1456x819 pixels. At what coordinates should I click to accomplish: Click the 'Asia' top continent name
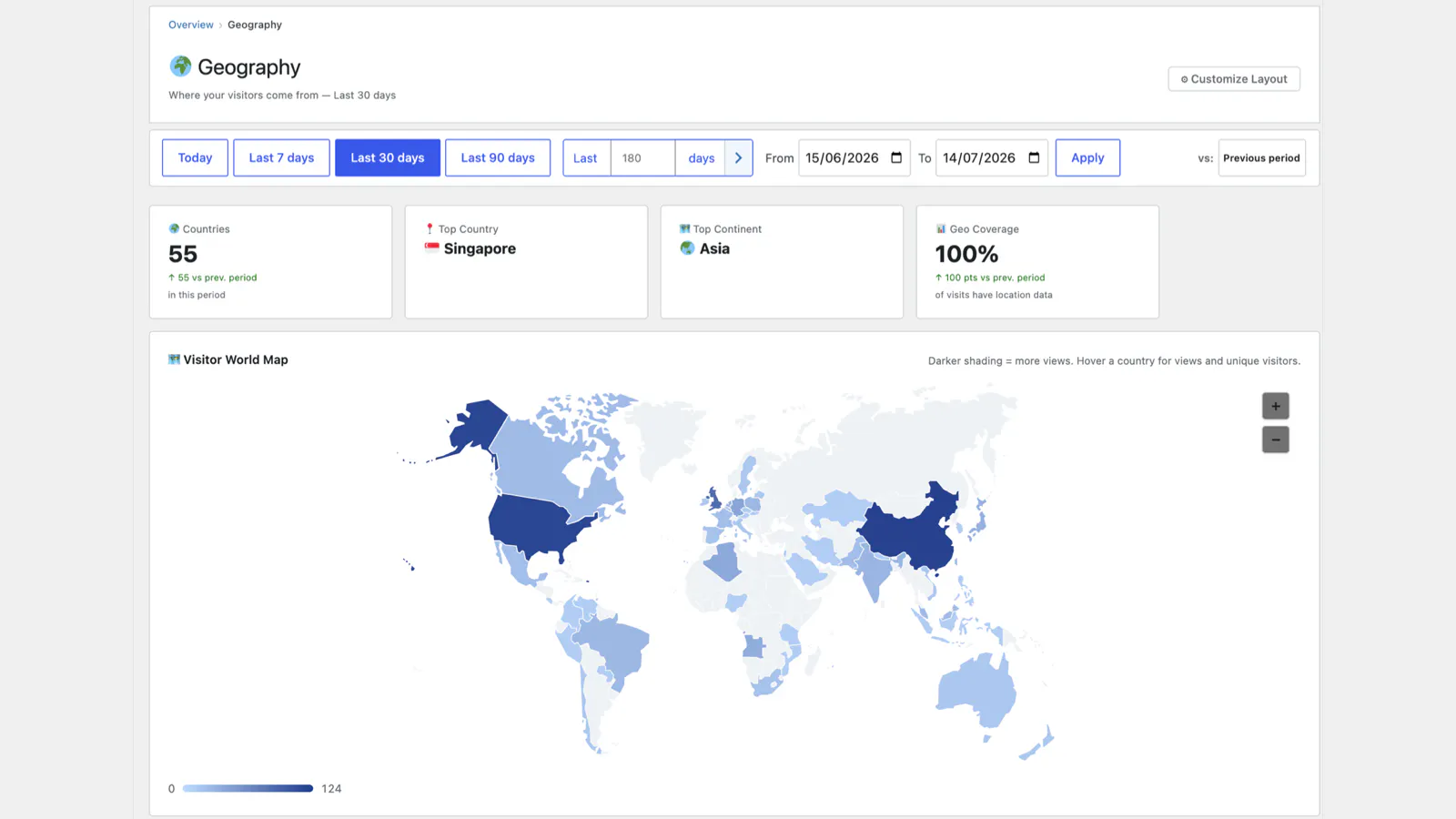pos(714,248)
